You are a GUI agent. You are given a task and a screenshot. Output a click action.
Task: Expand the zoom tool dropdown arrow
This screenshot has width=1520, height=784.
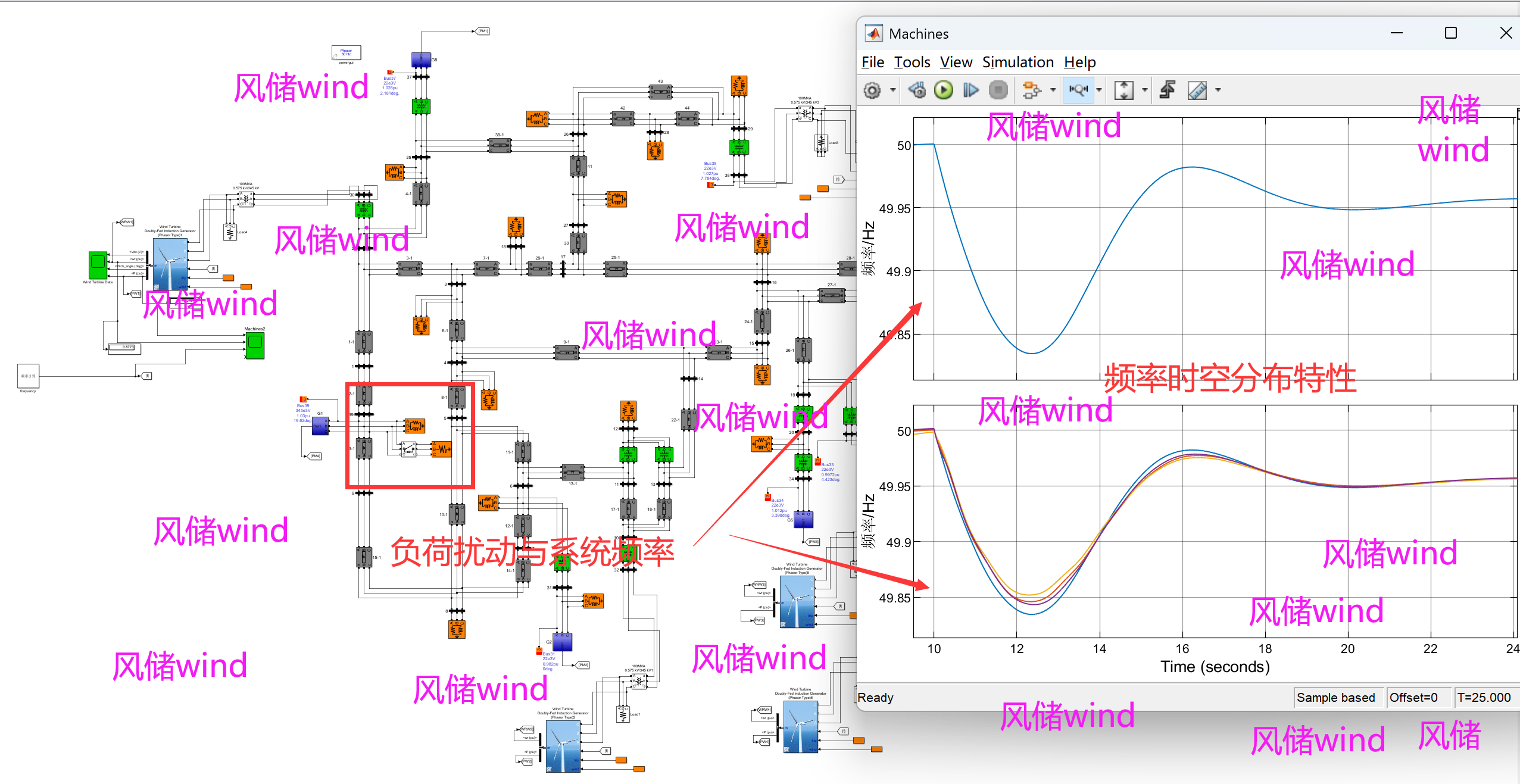tap(1099, 90)
